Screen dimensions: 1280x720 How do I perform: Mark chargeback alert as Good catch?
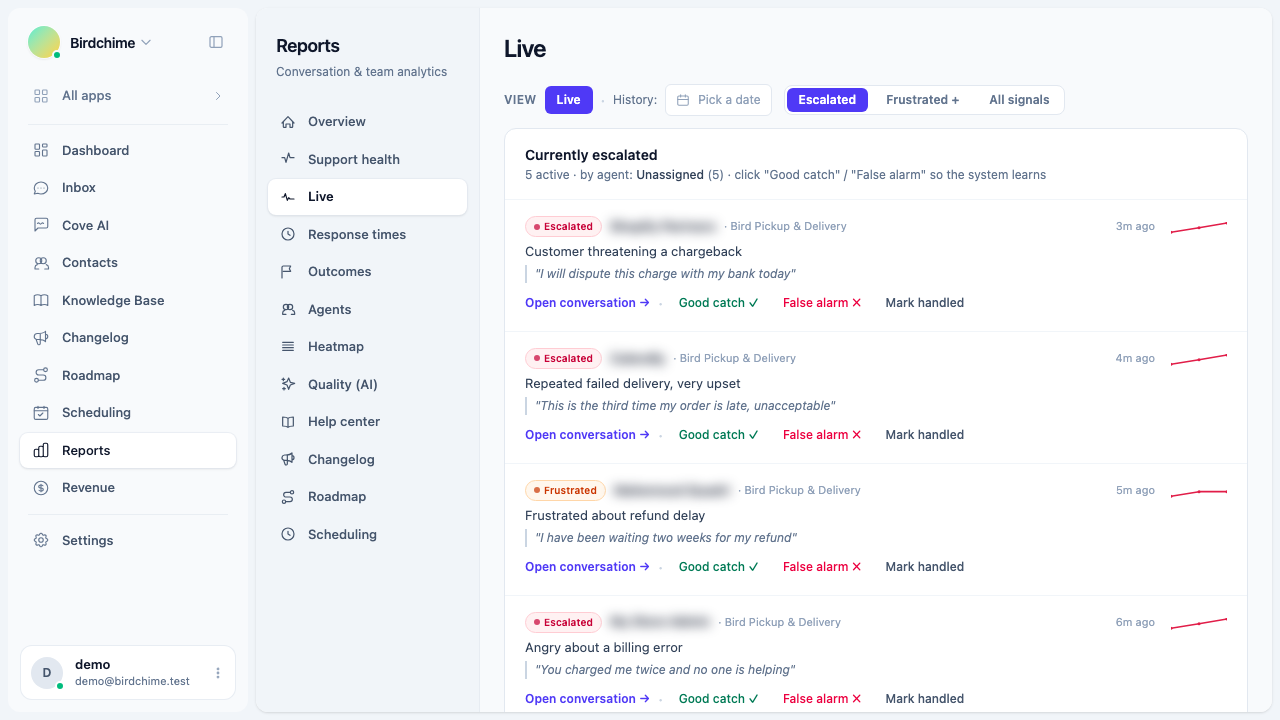point(718,303)
